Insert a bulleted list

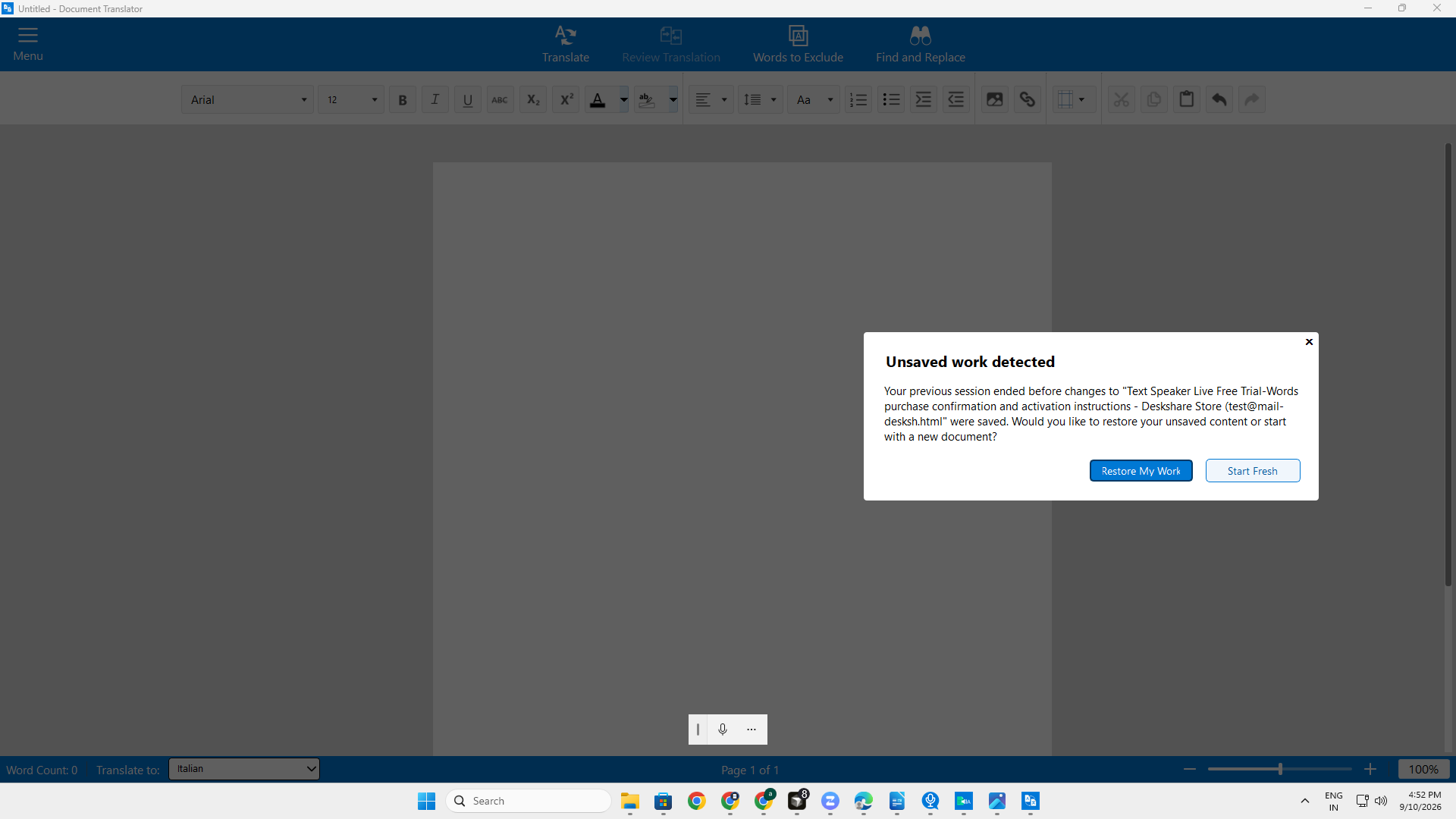click(891, 99)
